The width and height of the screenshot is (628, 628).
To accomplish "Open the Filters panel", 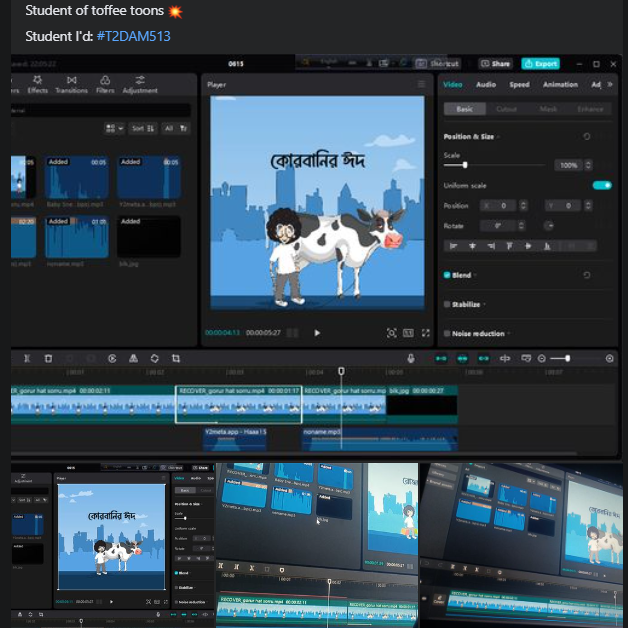I will coord(105,84).
